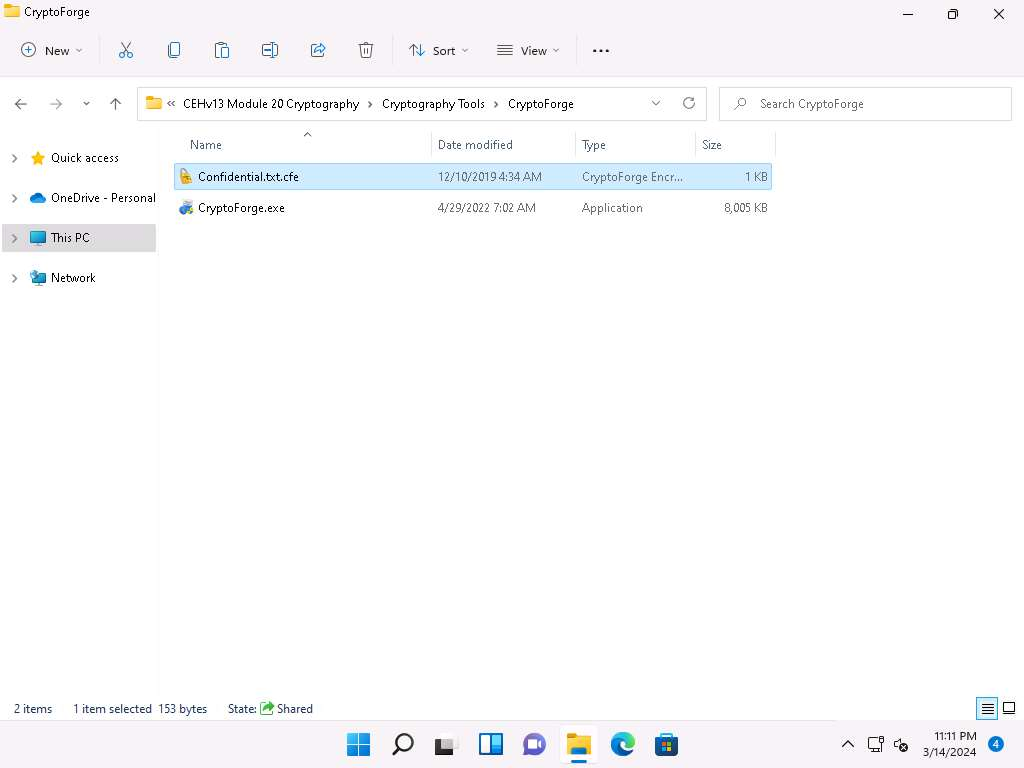This screenshot has width=1024, height=768.
Task: Expand the Quick access tree node
Action: [14, 158]
